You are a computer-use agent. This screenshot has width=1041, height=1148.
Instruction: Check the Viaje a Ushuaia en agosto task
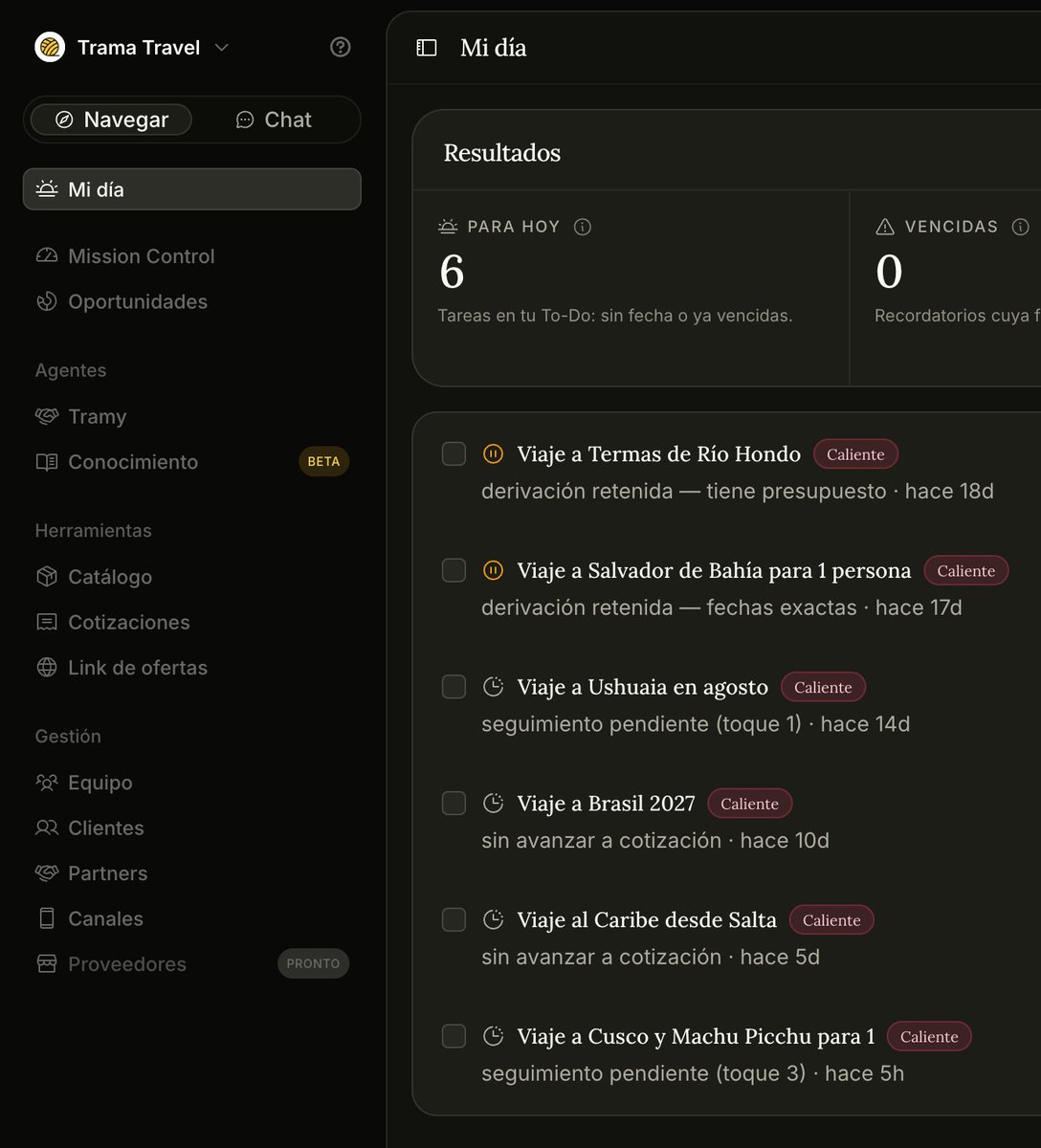[x=454, y=687]
